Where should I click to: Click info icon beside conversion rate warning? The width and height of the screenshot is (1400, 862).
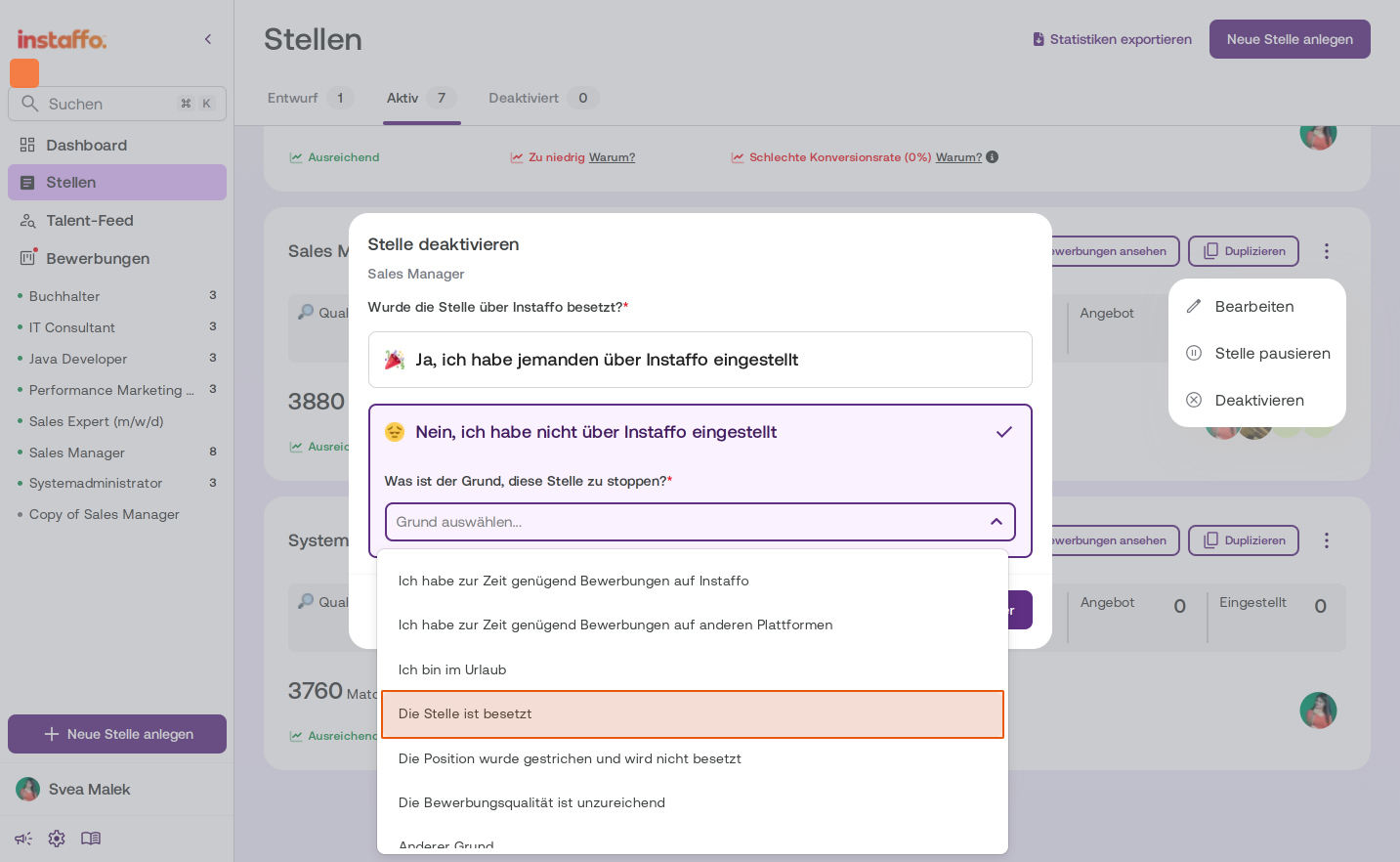993,157
